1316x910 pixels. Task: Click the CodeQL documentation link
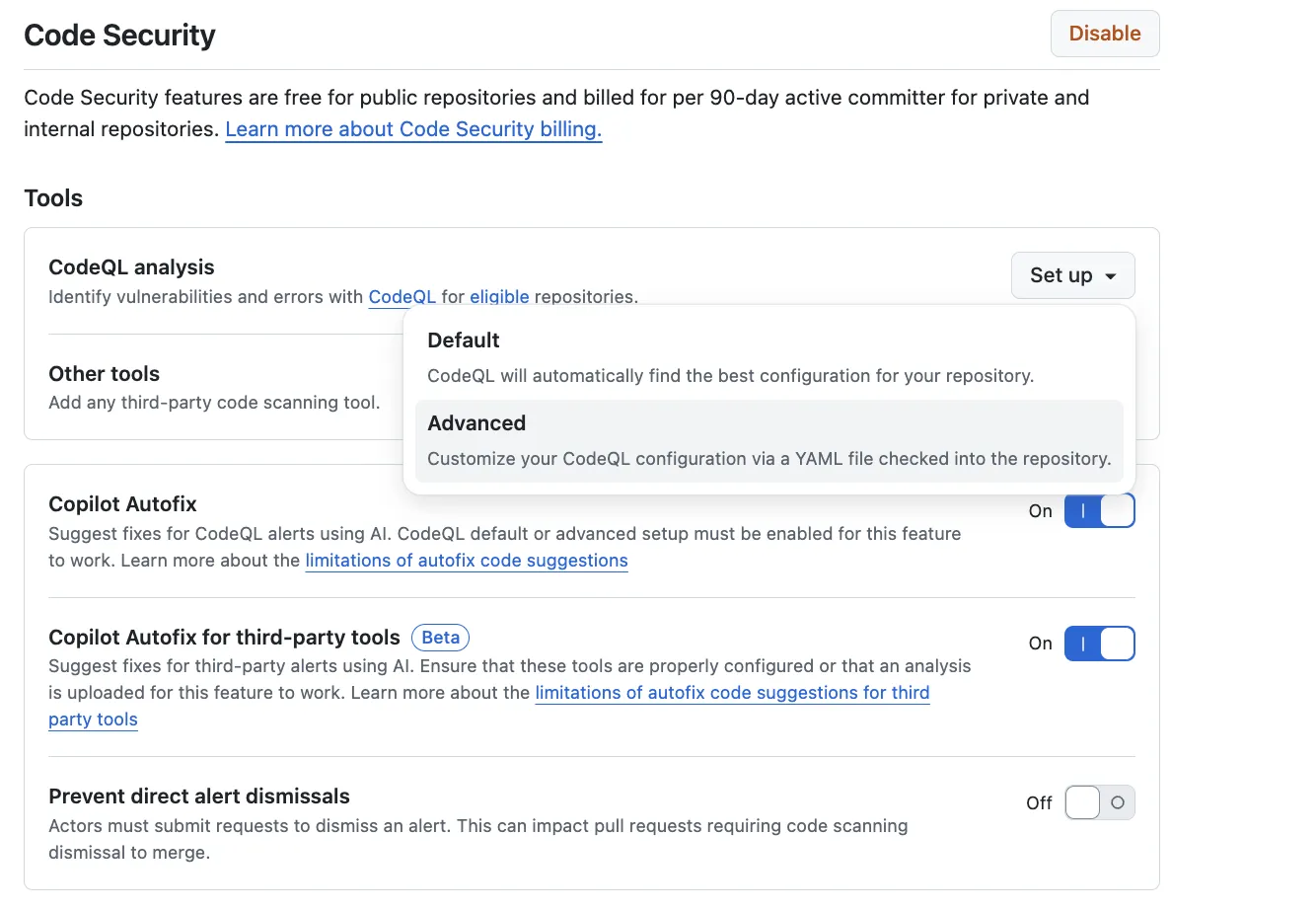point(402,297)
